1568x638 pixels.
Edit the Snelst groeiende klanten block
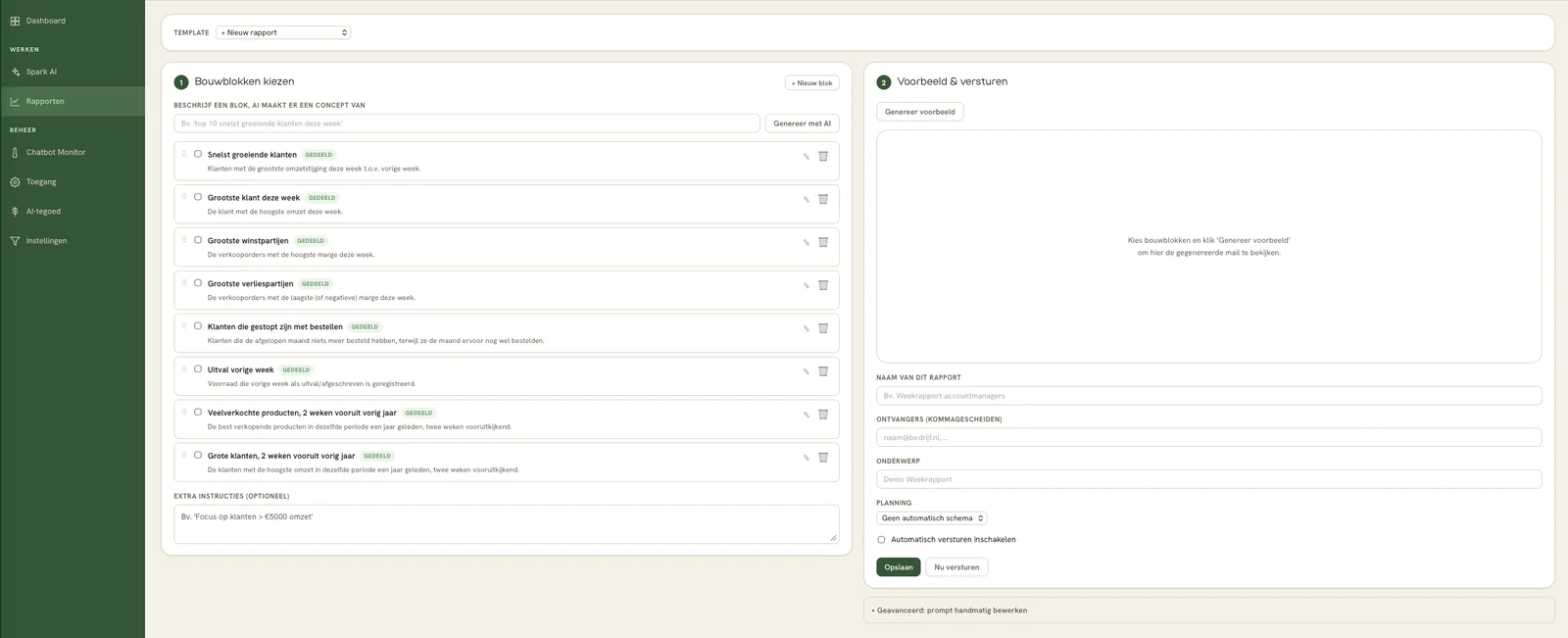[807, 157]
